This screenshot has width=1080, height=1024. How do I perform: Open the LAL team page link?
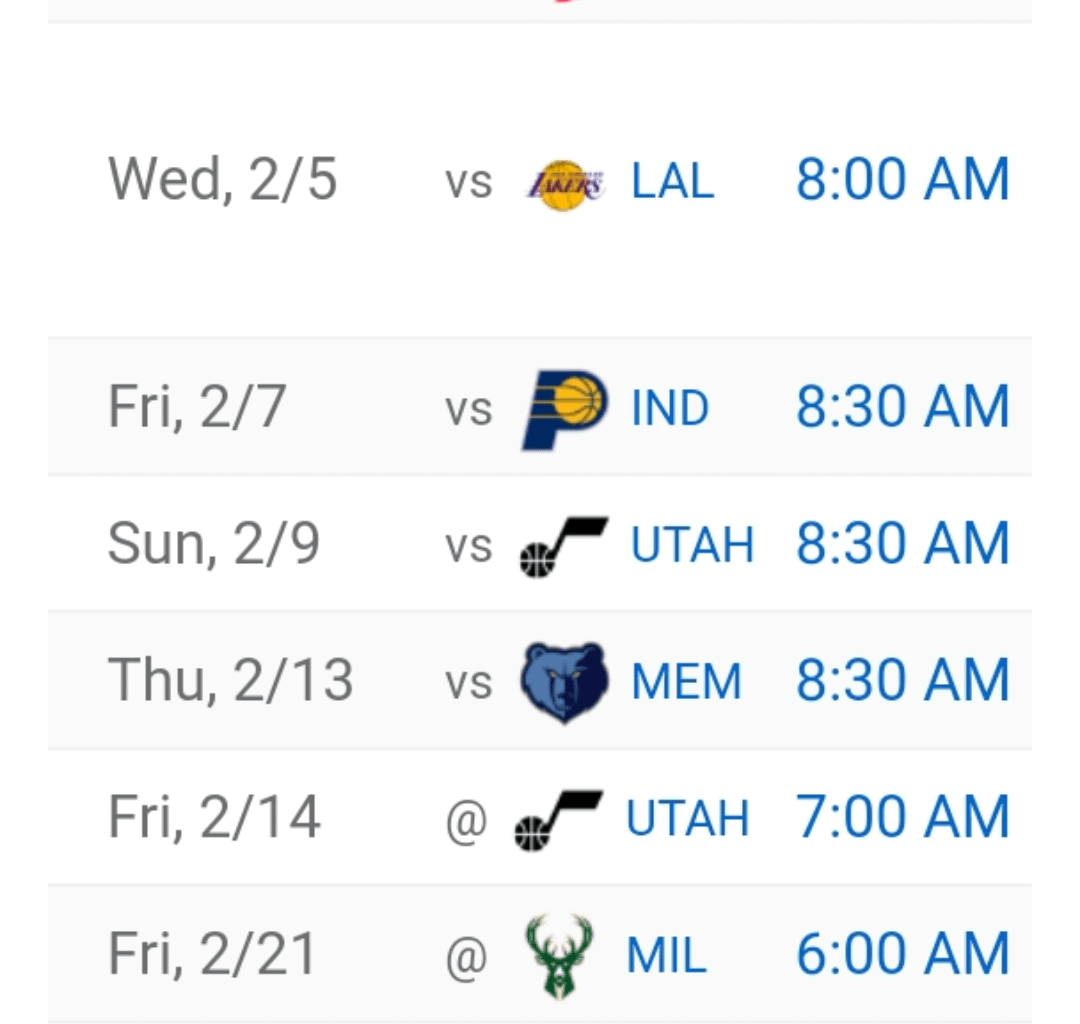(671, 181)
